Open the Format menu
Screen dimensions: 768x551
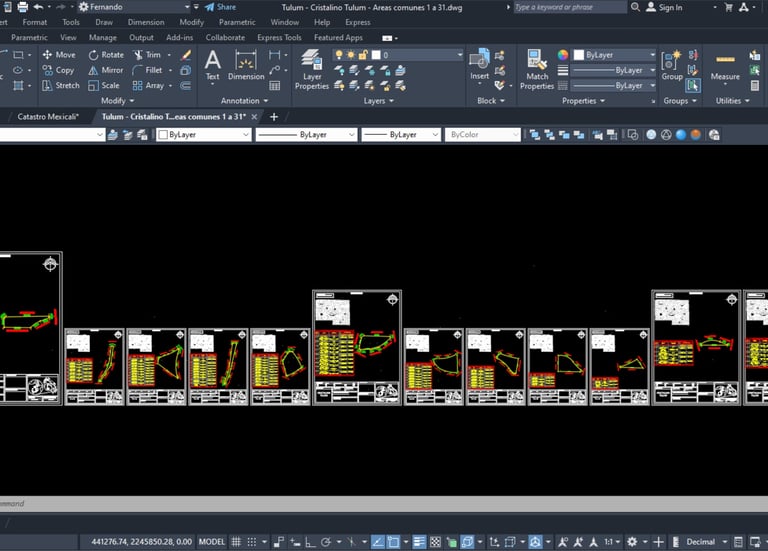click(x=34, y=22)
